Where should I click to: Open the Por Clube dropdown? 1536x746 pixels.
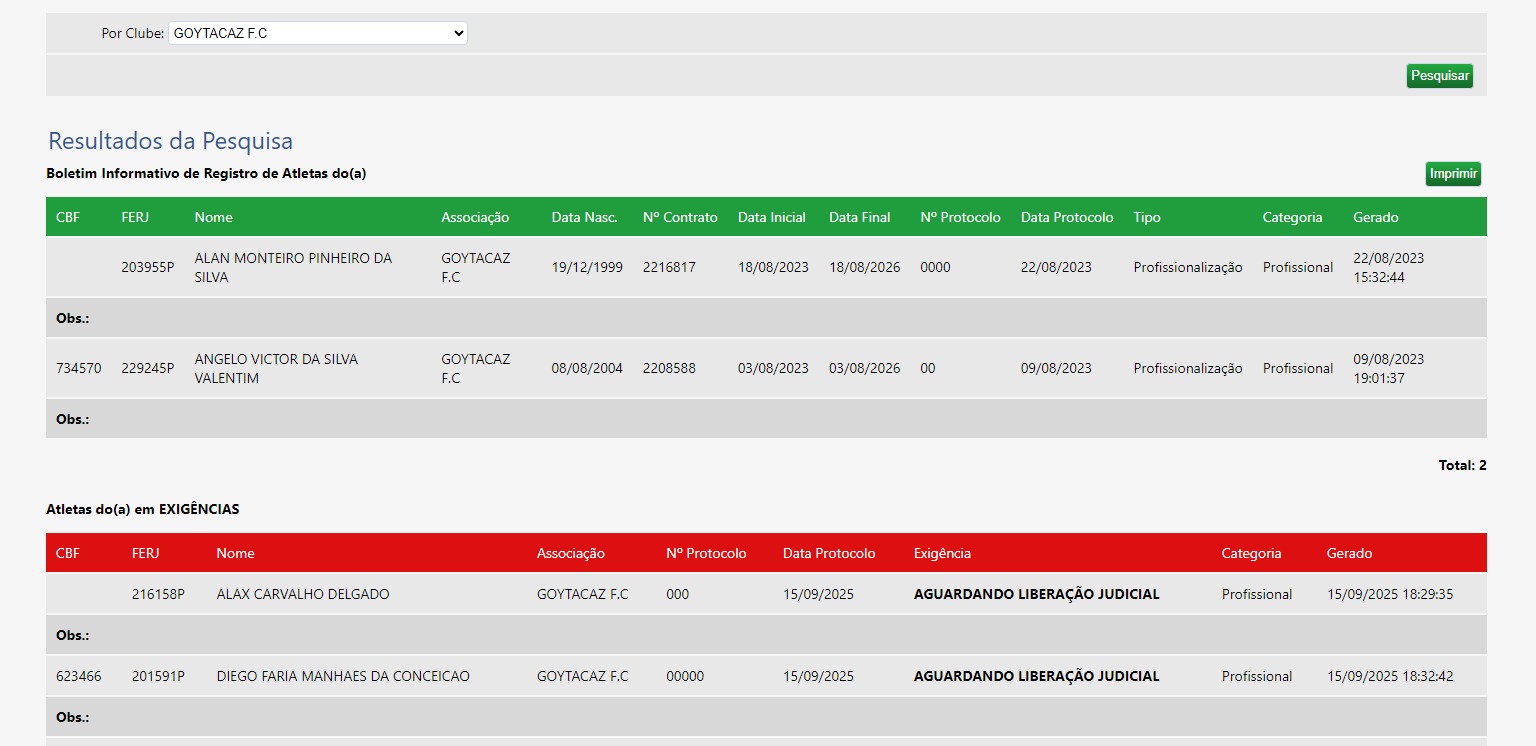pyautogui.click(x=318, y=33)
